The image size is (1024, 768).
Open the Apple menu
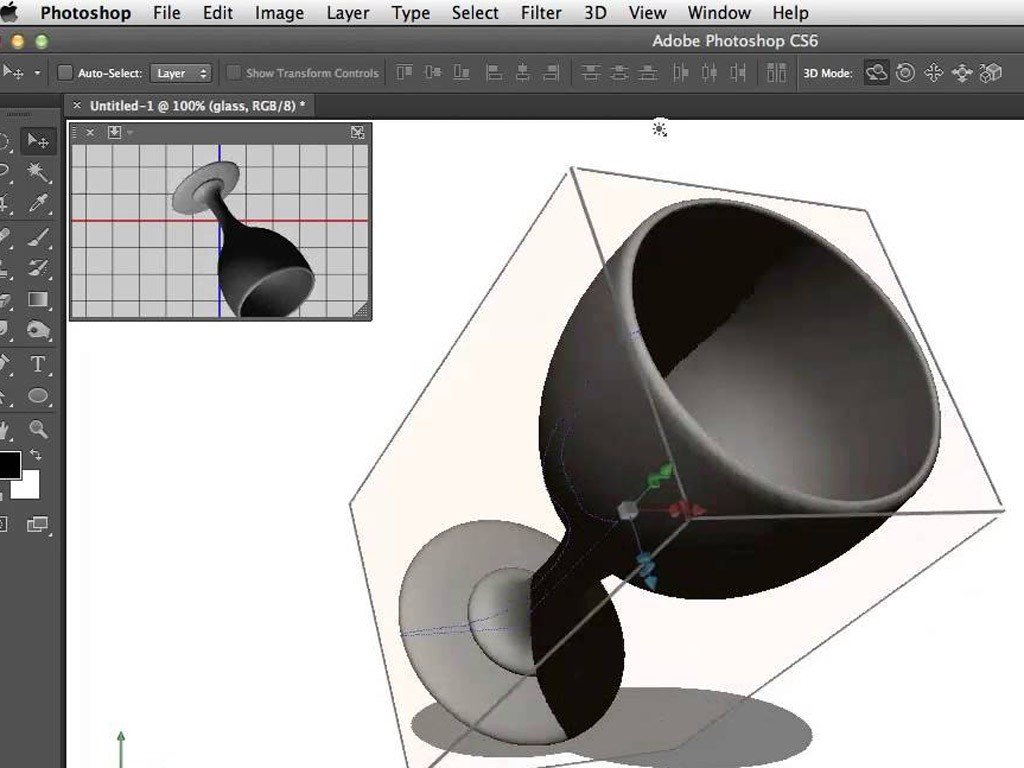point(10,12)
